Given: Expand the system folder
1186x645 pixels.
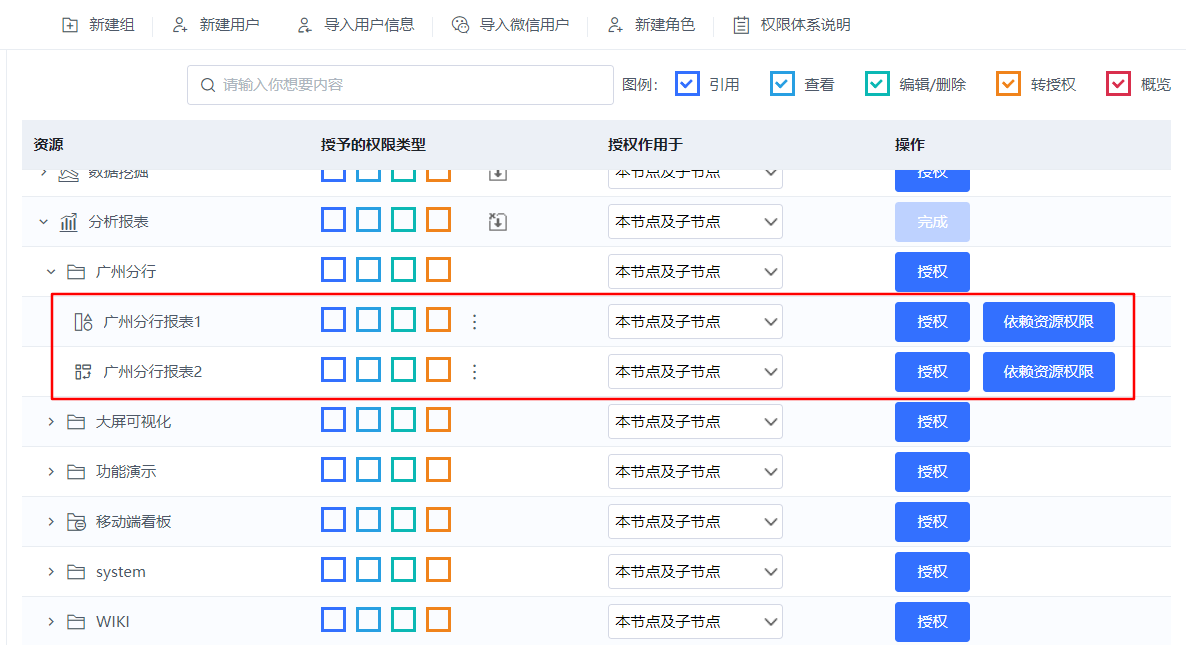Looking at the screenshot, I should pos(51,572).
